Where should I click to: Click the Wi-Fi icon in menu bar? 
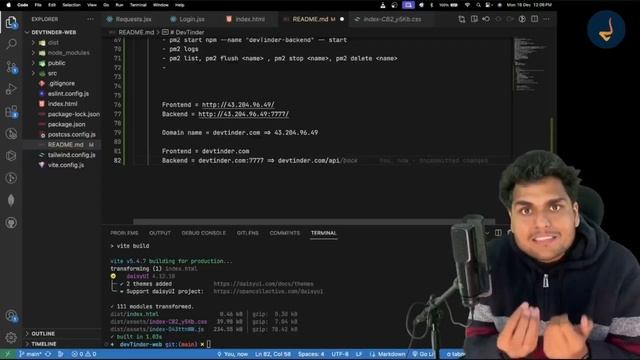click(467, 5)
